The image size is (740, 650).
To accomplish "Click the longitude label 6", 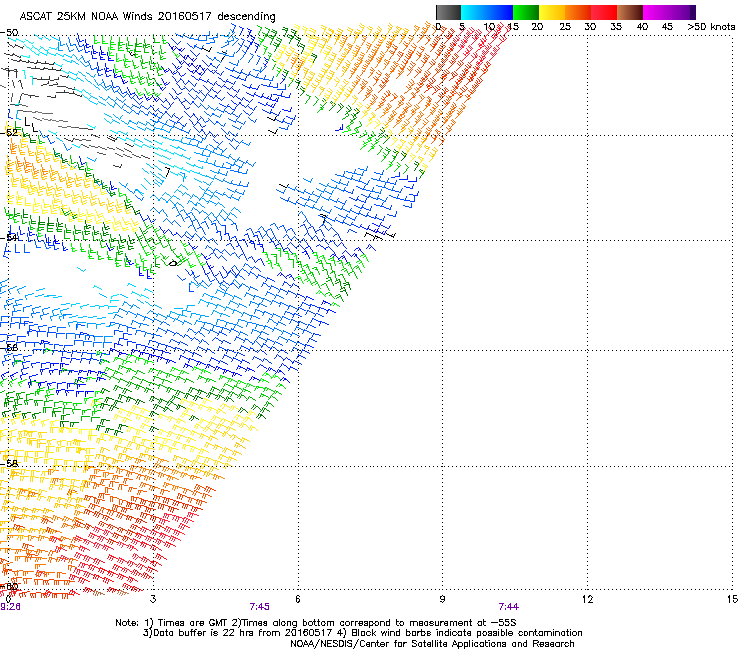I will 298,599.
